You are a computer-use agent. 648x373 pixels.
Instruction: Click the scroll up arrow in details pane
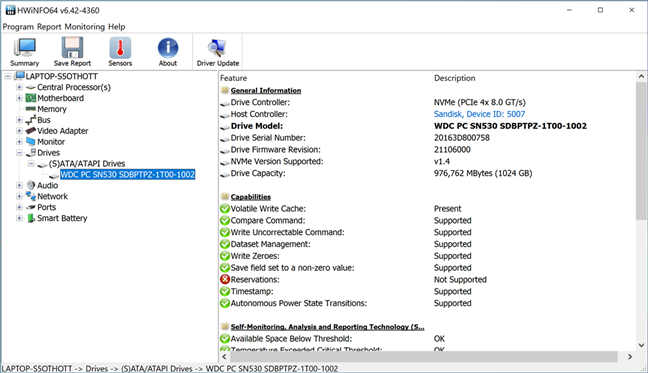click(x=641, y=76)
